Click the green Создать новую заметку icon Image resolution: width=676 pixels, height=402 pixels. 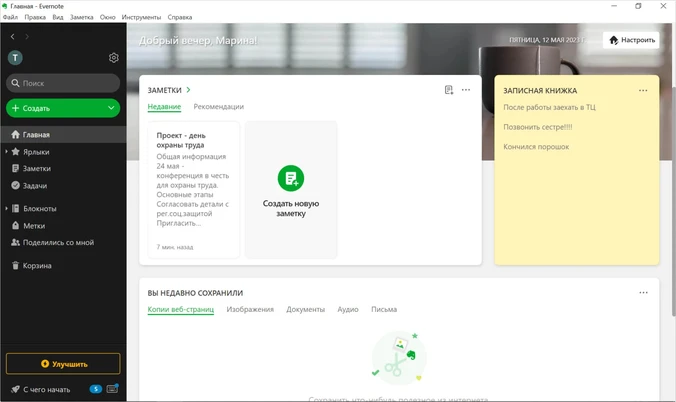291,178
